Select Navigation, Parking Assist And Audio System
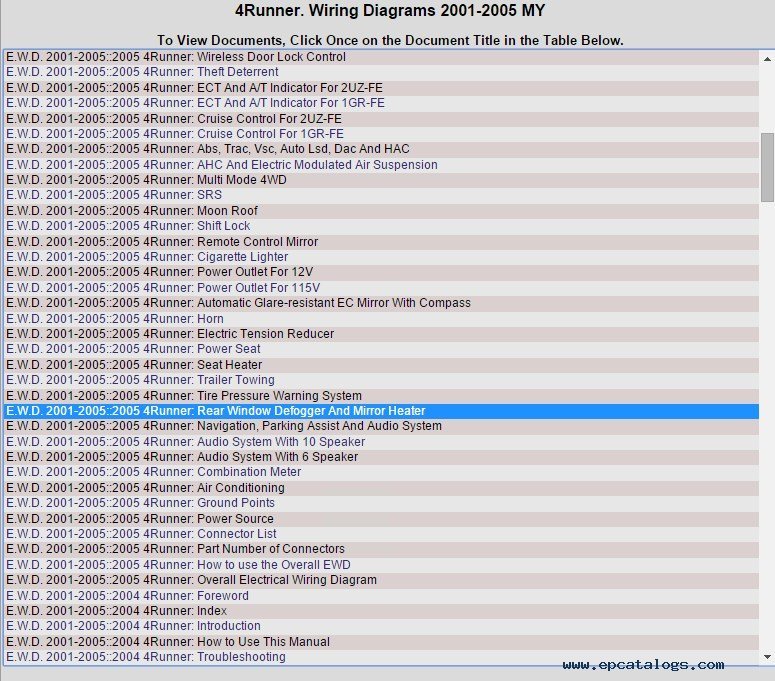 coord(381,426)
